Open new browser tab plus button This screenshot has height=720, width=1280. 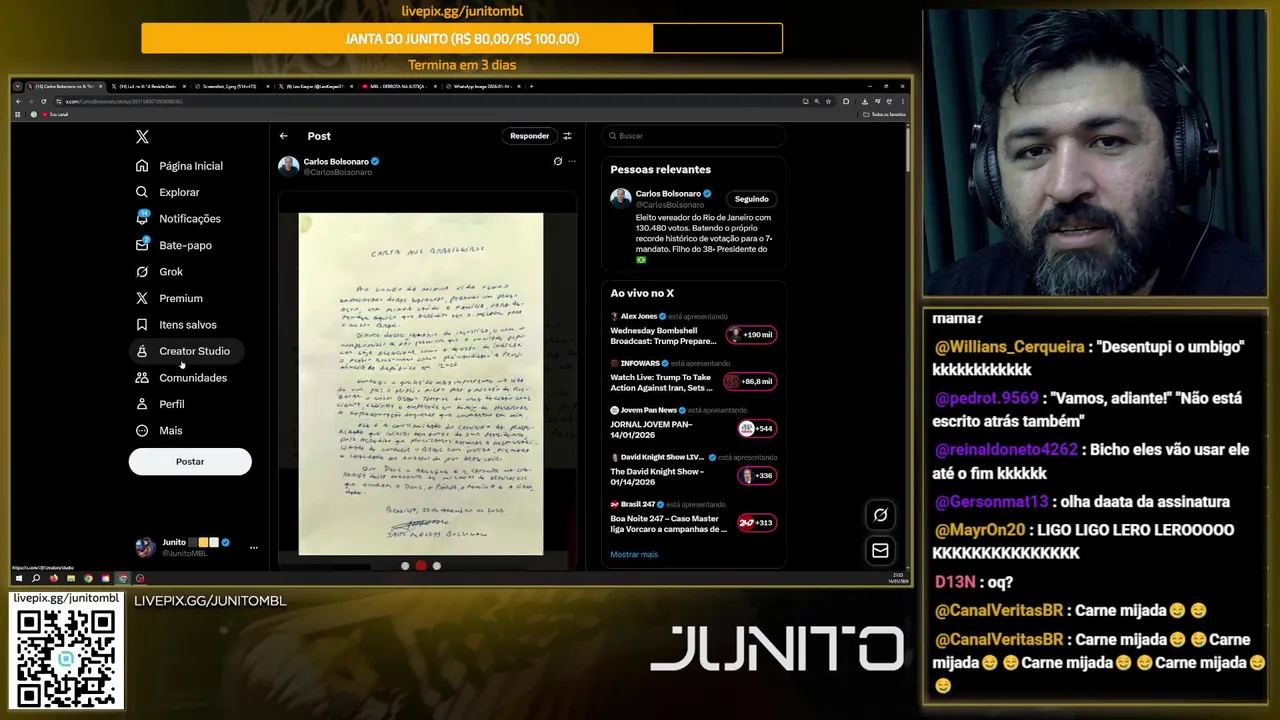531,86
